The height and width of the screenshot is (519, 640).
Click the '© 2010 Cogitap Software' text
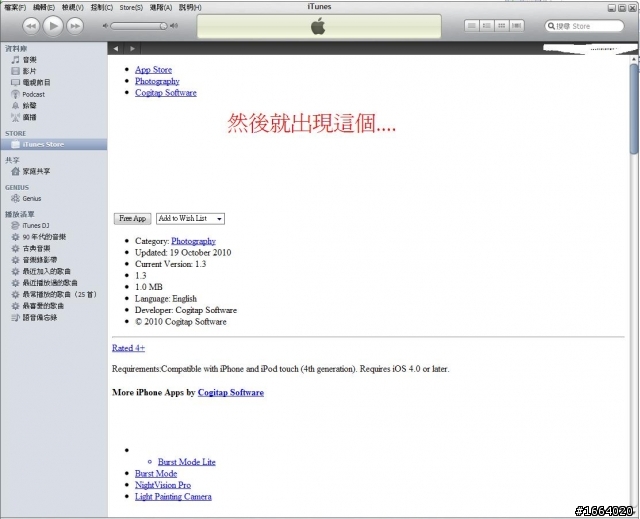click(x=180, y=322)
